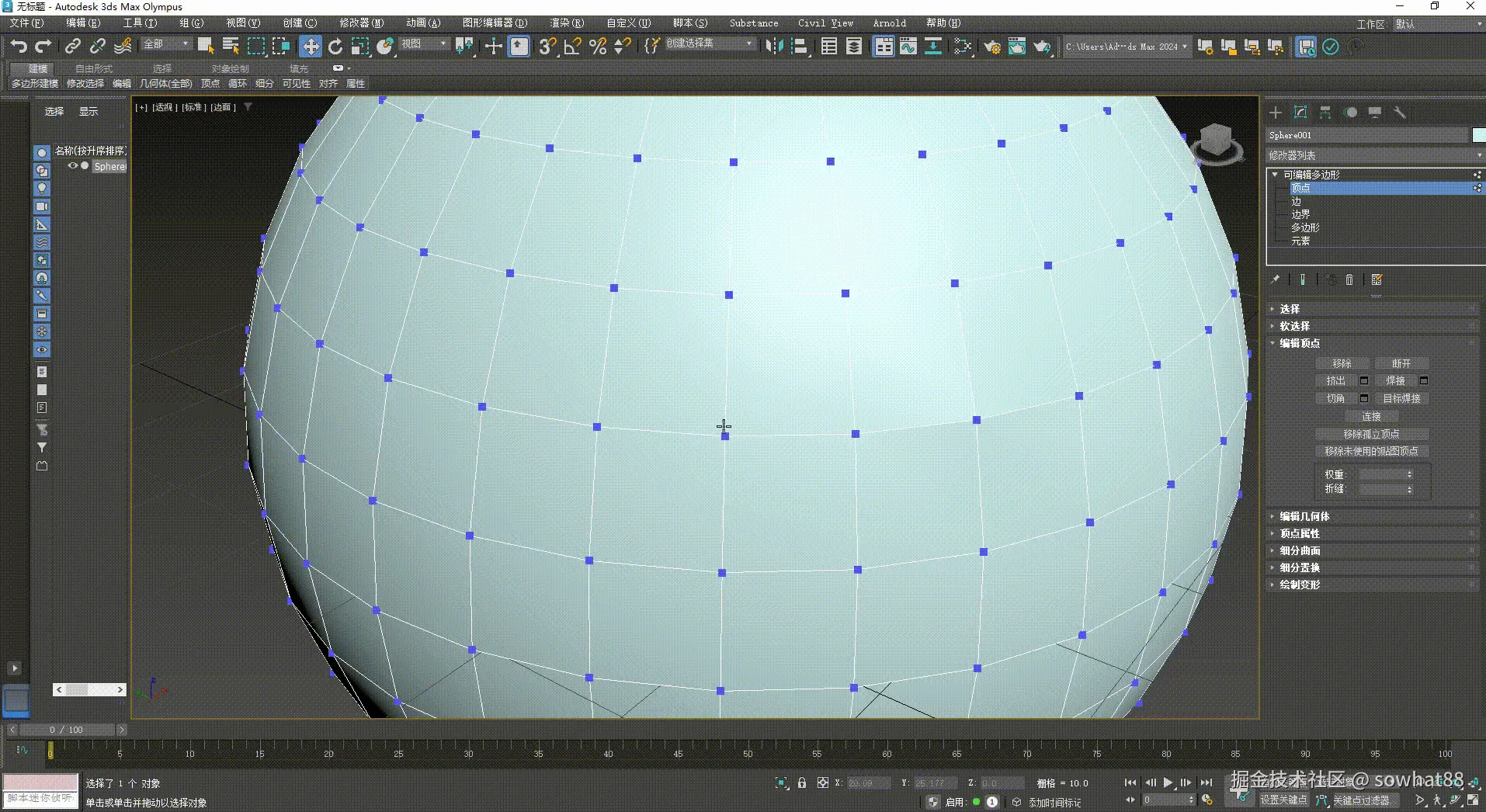Select the Scale tool
The width and height of the screenshot is (1486, 812).
pos(360,47)
